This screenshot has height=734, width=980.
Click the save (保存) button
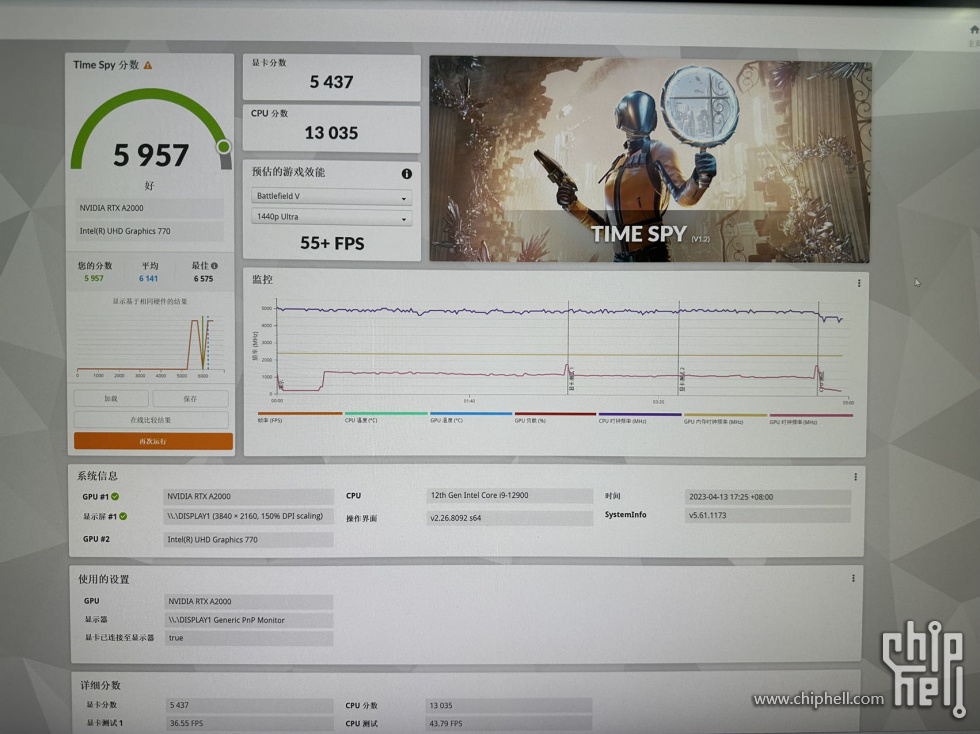pos(190,398)
